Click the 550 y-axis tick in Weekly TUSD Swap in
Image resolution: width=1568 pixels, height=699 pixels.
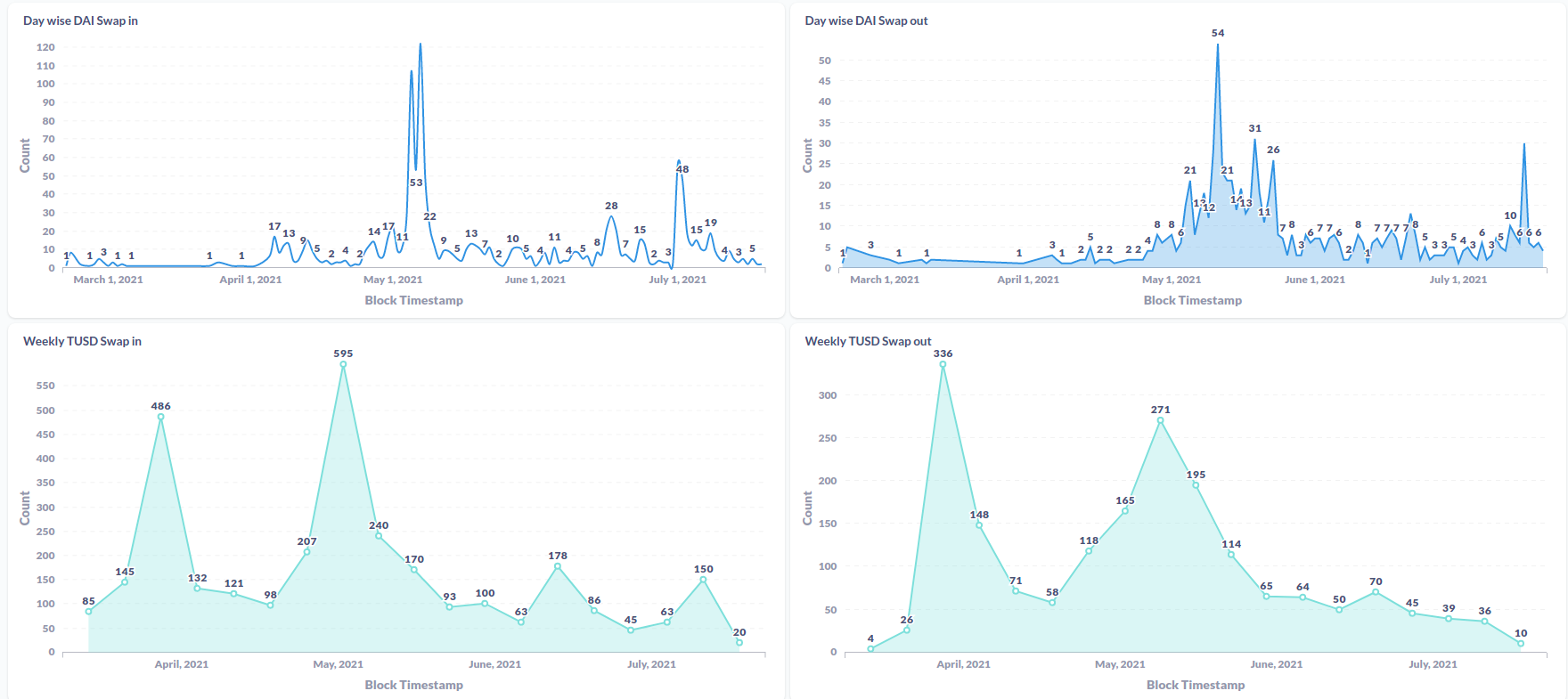coord(45,386)
